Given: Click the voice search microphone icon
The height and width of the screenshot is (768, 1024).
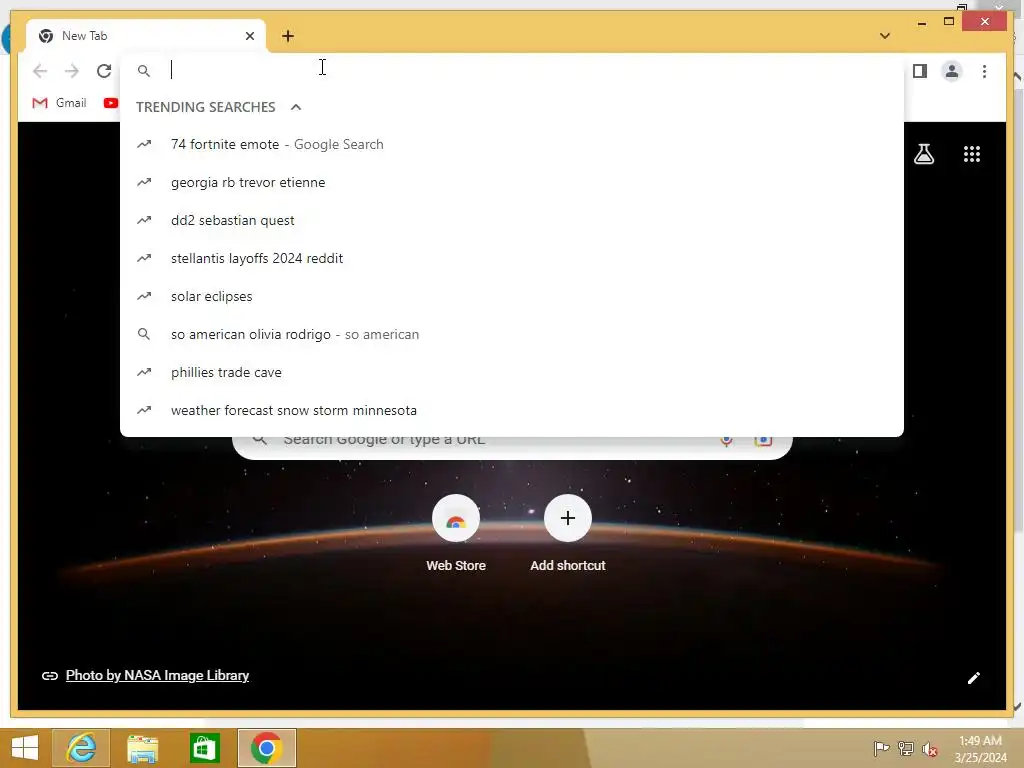Looking at the screenshot, I should (726, 441).
